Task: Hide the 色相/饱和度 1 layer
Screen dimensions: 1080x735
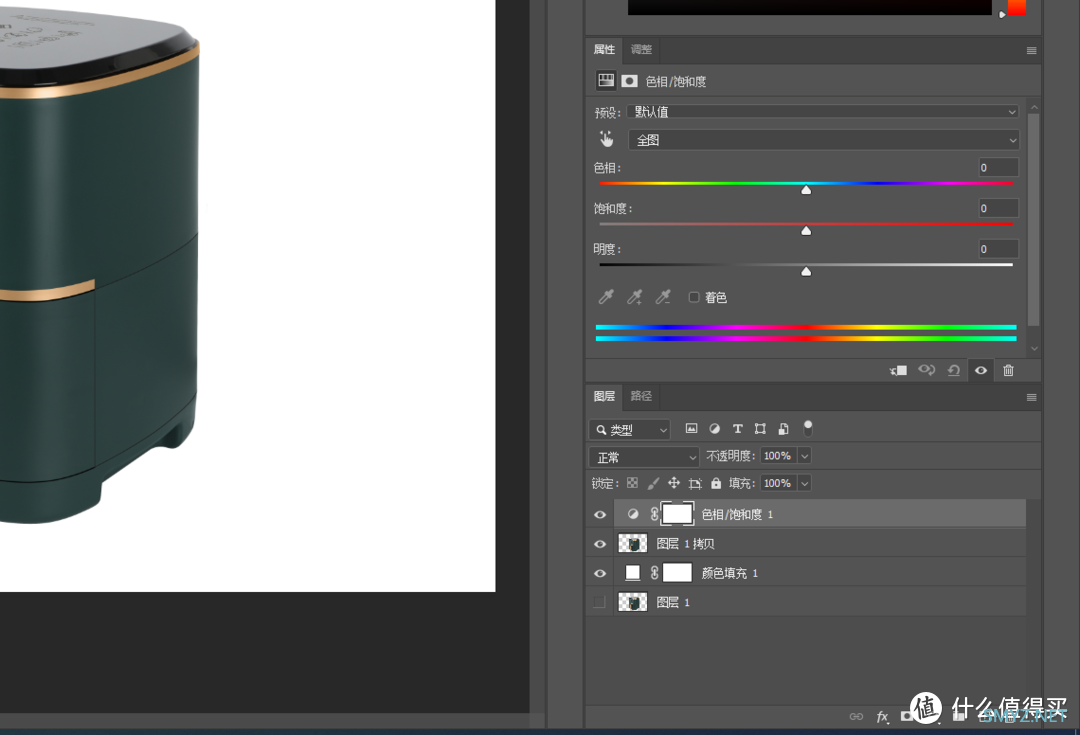Action: 600,515
